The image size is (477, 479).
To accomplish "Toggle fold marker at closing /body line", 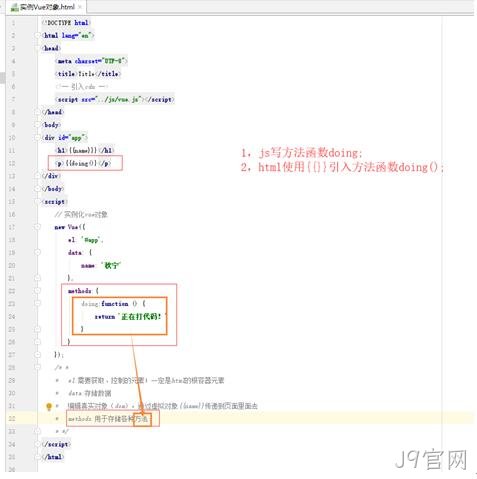I will (x=37, y=189).
